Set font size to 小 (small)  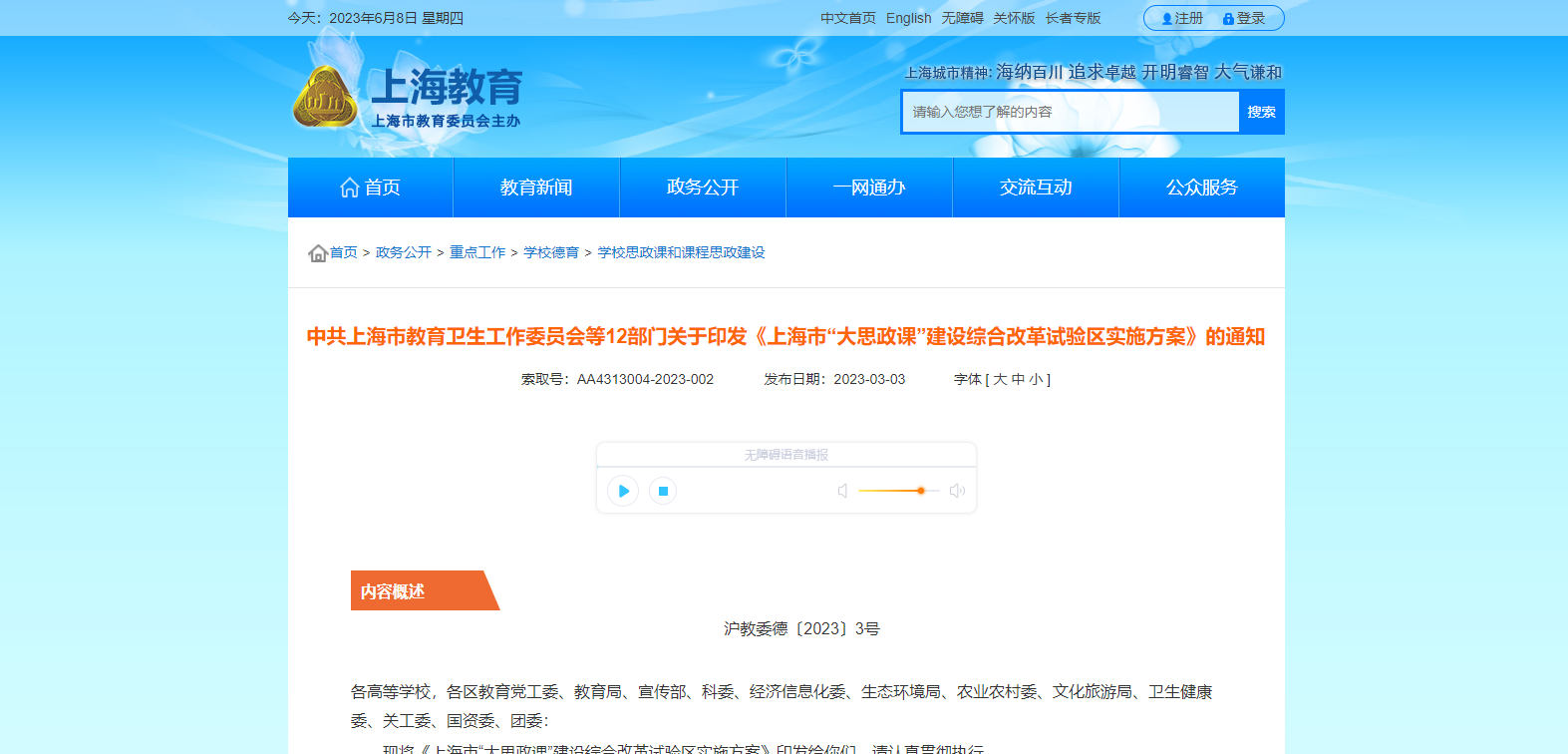tap(1036, 380)
